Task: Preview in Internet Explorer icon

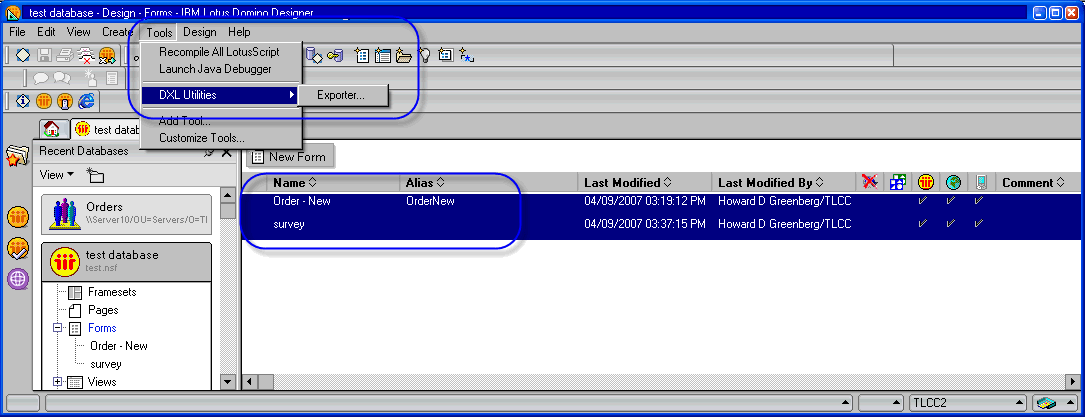Action: 86,101
